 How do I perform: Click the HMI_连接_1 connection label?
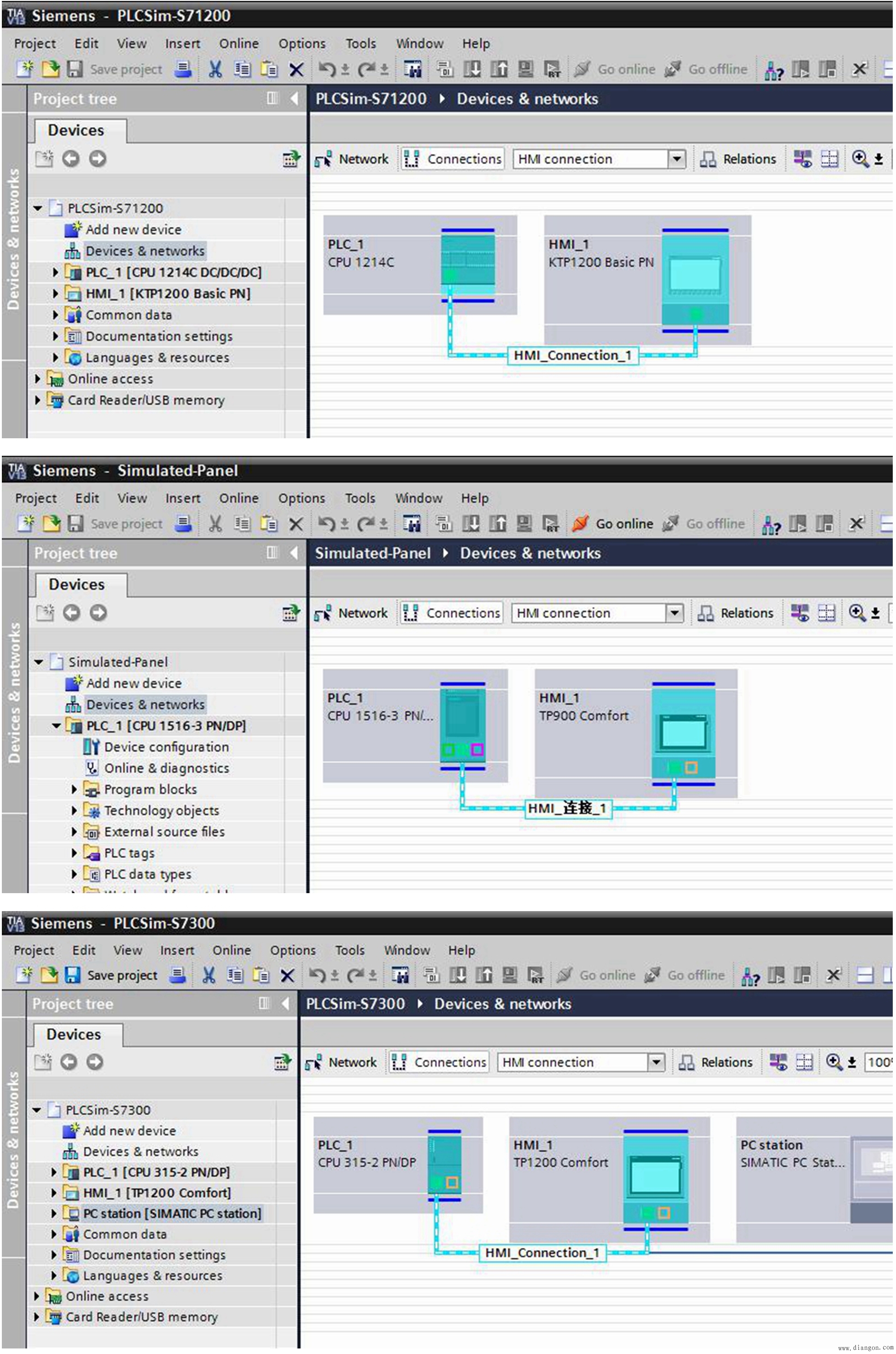pyautogui.click(x=568, y=808)
